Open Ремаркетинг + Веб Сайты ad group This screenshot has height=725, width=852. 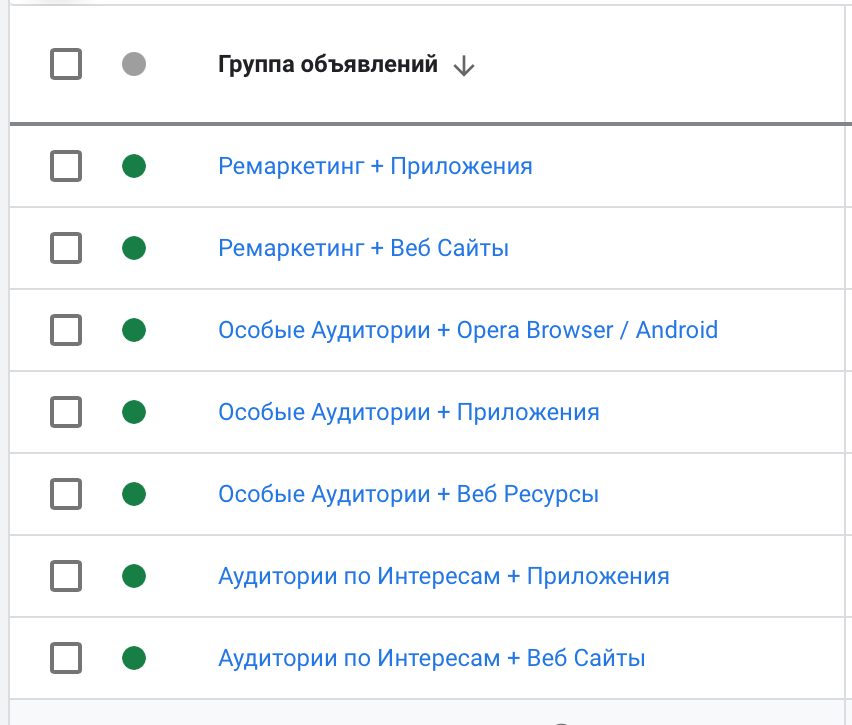(x=363, y=248)
